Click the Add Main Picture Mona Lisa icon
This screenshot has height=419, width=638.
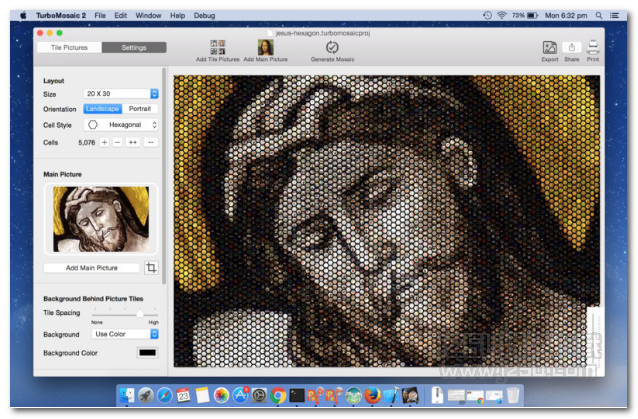pyautogui.click(x=265, y=48)
